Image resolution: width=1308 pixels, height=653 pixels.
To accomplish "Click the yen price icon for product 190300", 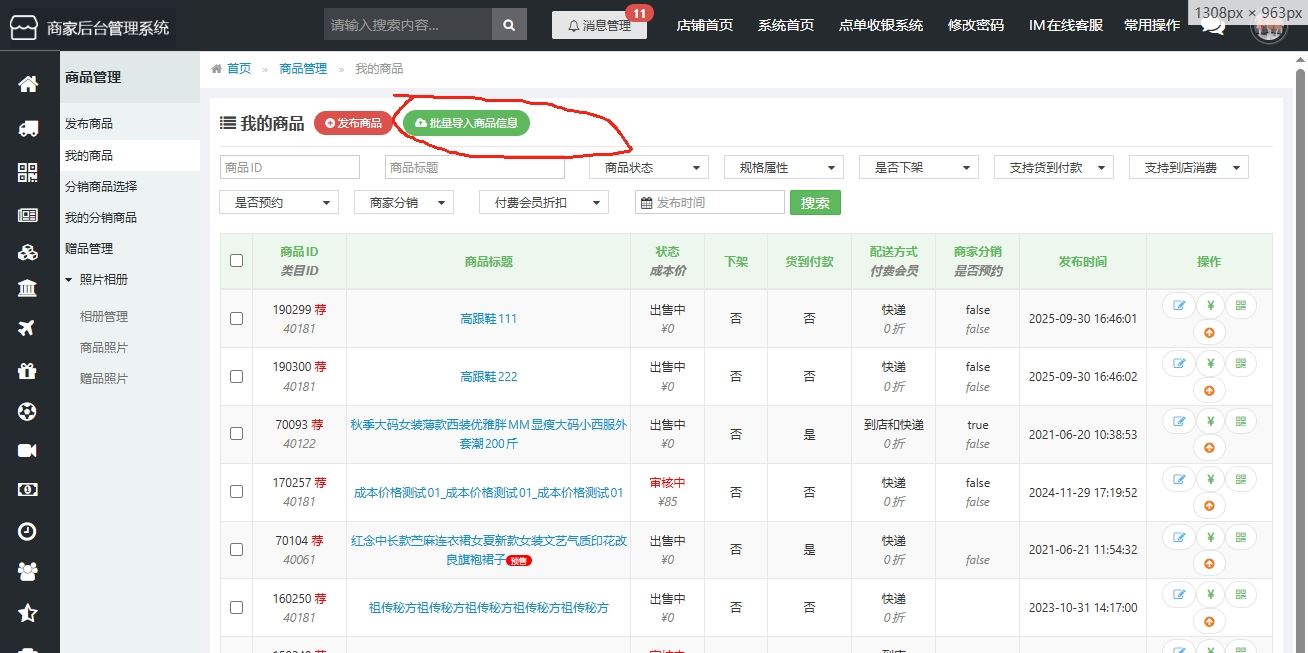I will pos(1210,364).
